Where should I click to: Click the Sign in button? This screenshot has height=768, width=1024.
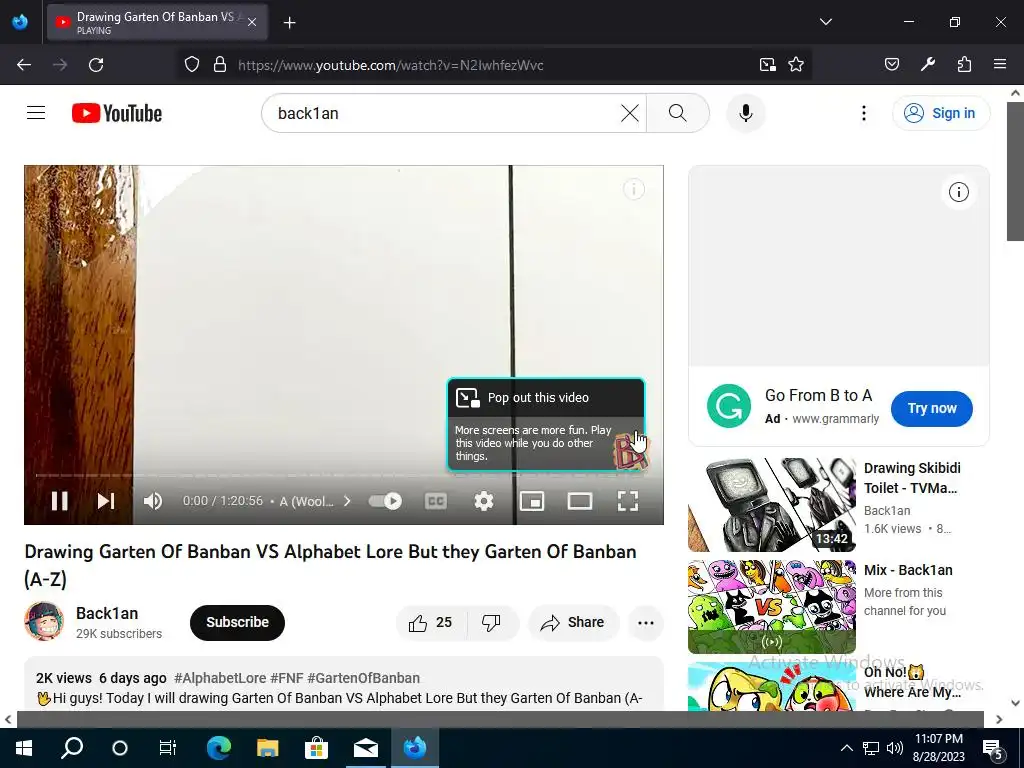coord(941,113)
